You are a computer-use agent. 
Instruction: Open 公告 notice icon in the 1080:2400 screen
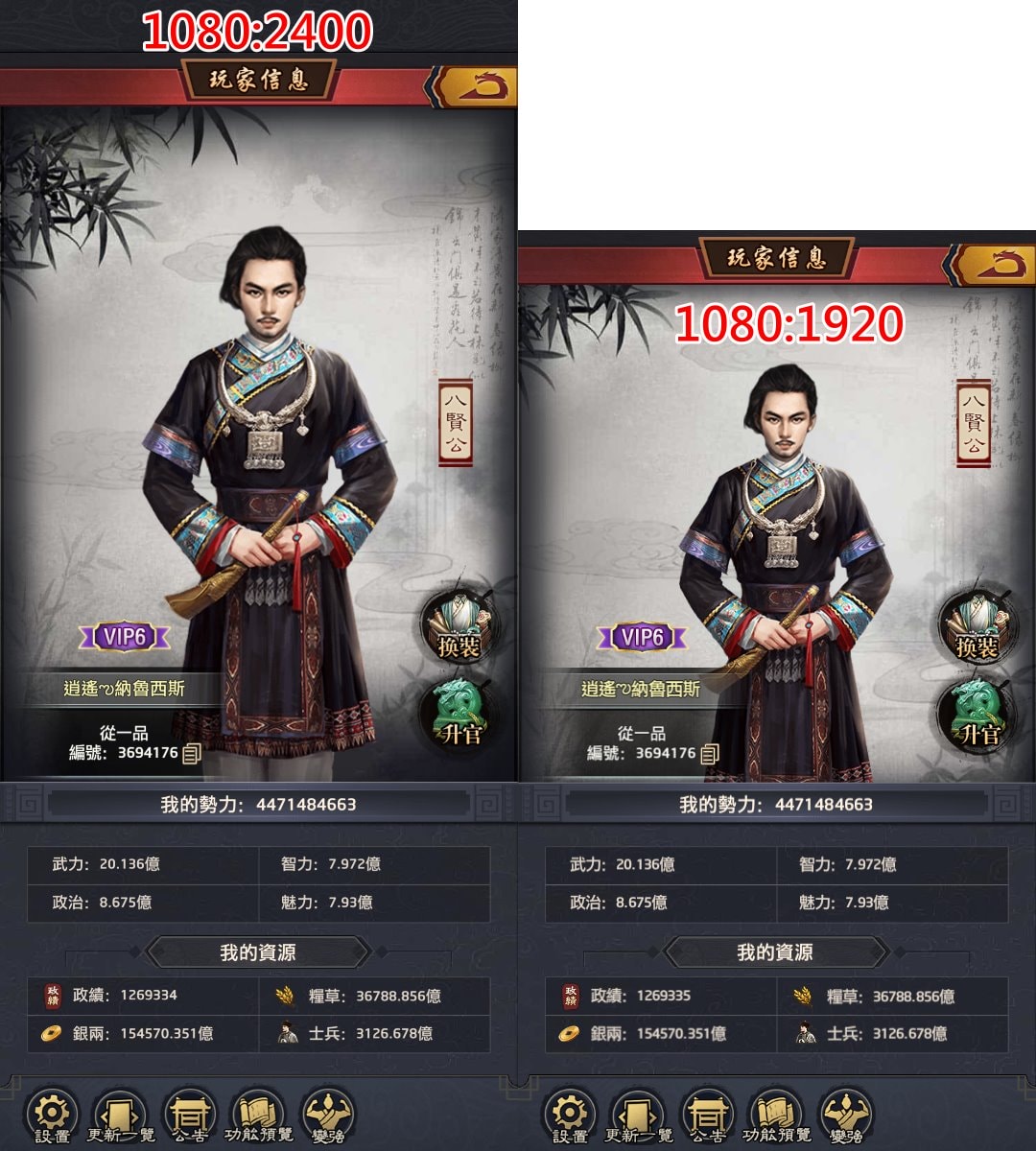click(x=189, y=1116)
